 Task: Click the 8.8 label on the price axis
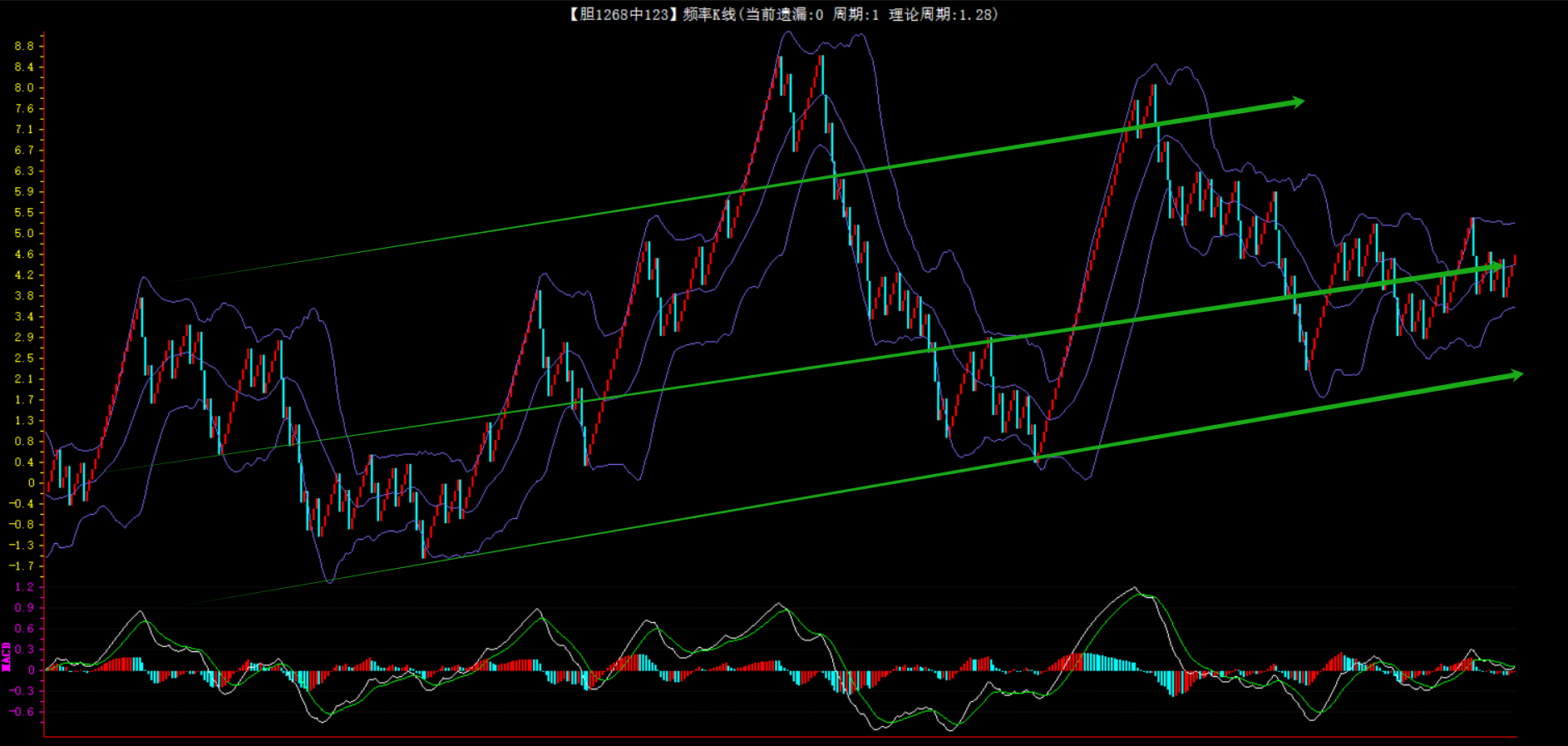pyautogui.click(x=24, y=46)
